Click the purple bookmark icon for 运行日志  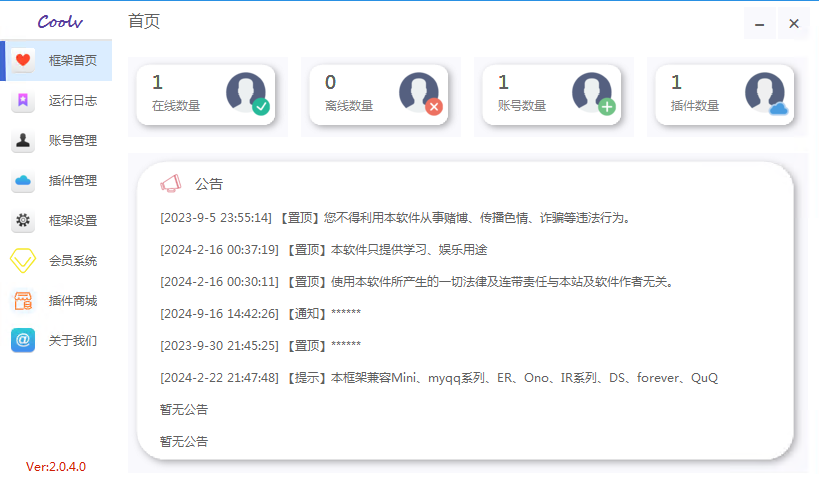pyautogui.click(x=23, y=100)
